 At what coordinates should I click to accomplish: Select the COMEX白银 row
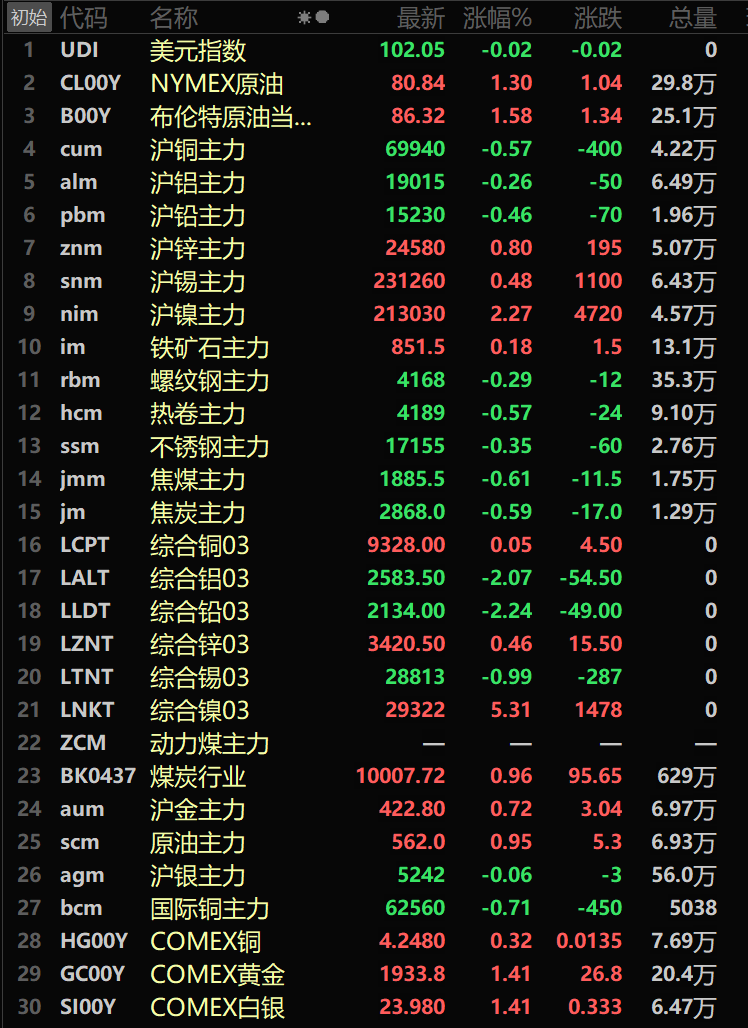(x=218, y=1007)
